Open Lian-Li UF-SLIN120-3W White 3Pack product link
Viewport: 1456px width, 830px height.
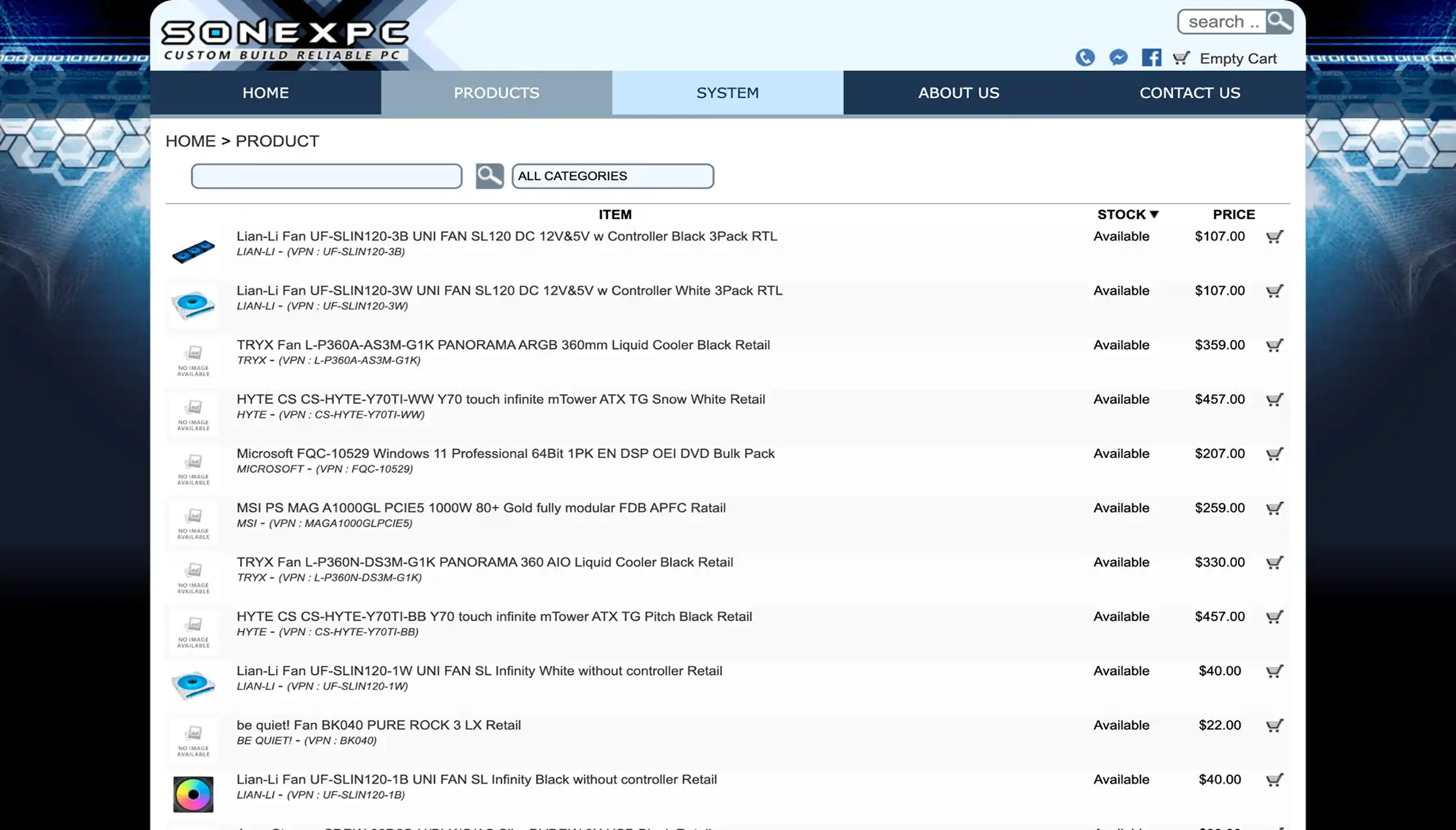[509, 290]
